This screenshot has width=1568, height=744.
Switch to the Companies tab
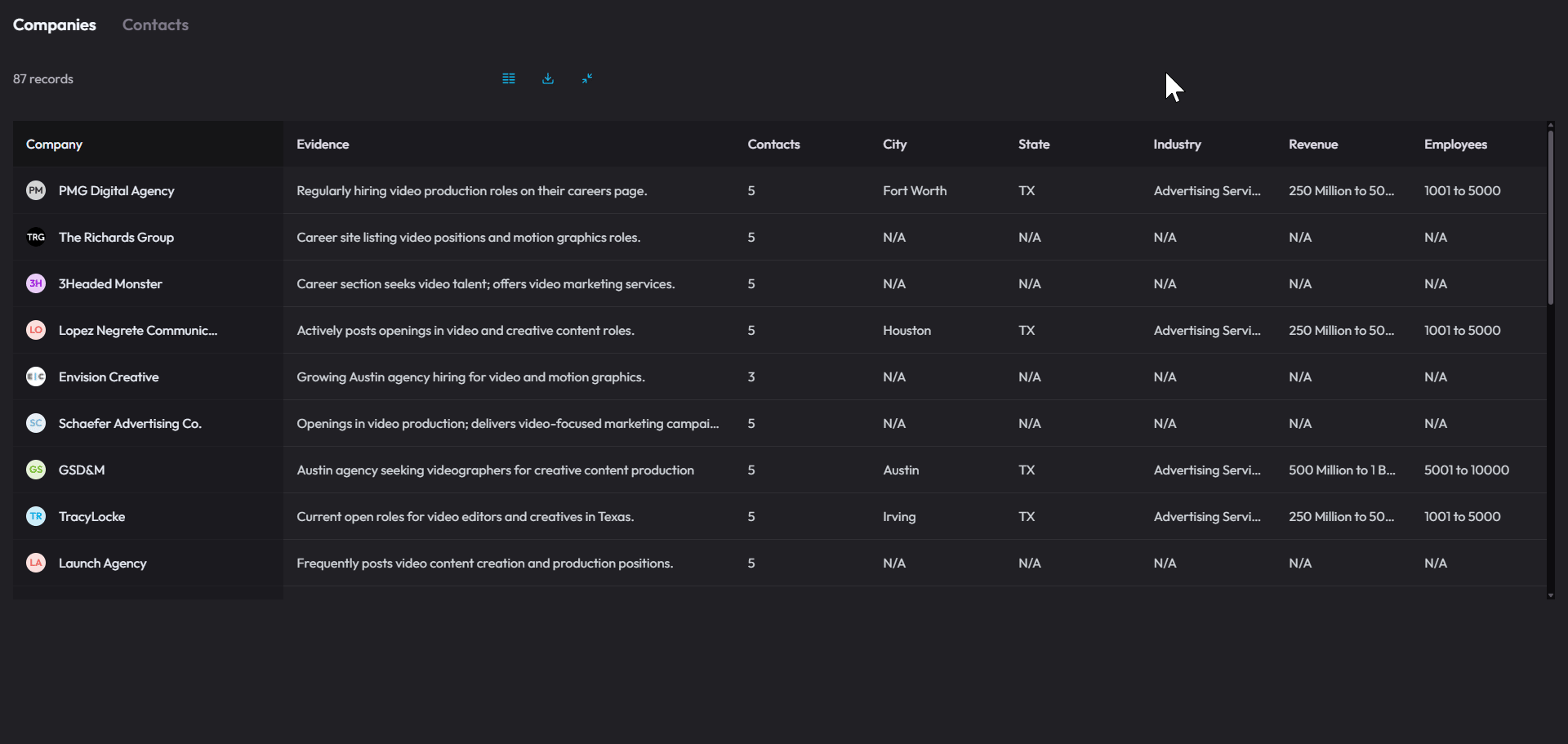(x=55, y=25)
